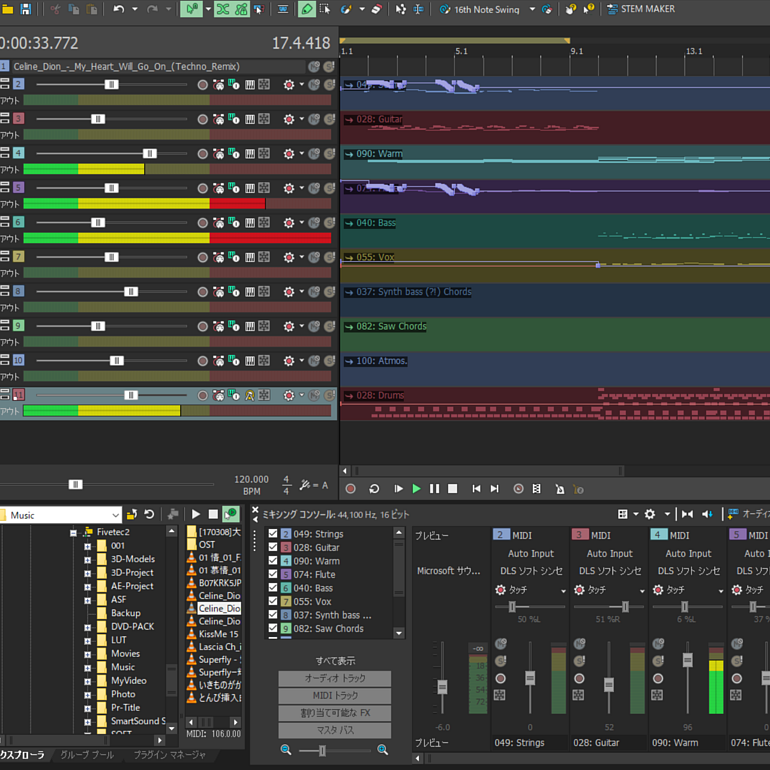Open the mixing console settings gear

tap(650, 514)
